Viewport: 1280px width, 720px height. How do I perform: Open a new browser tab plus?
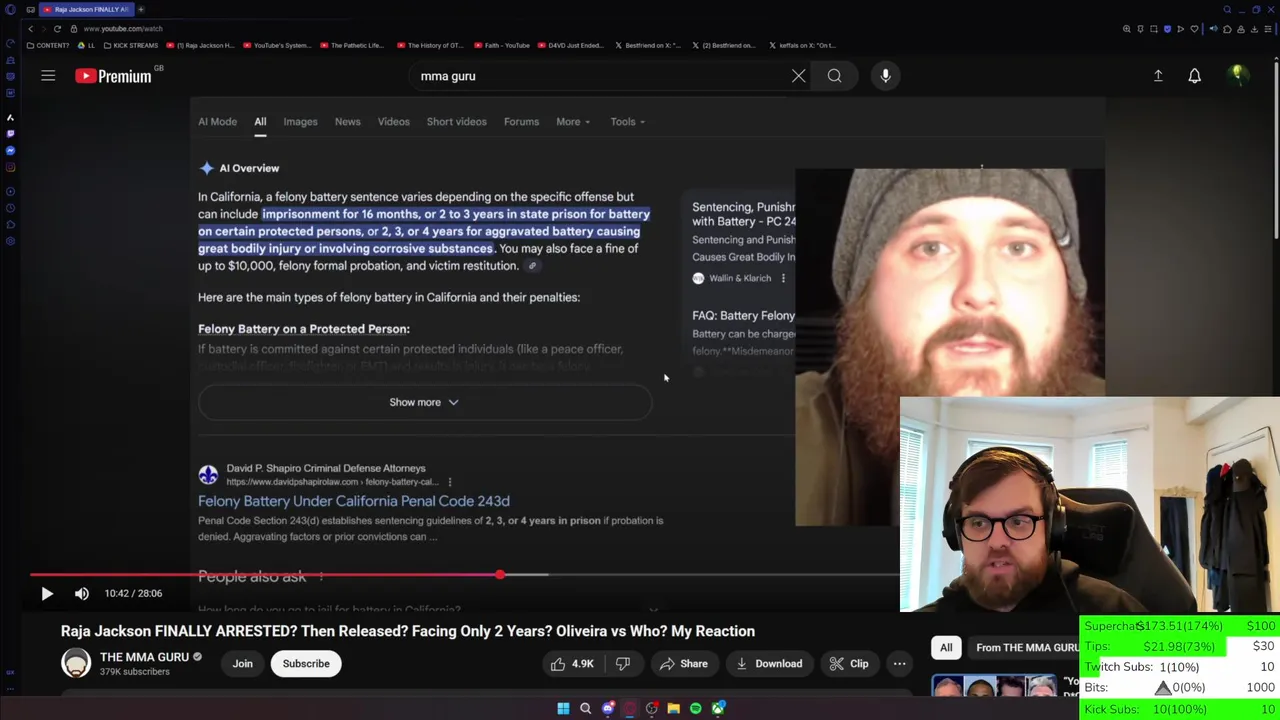(x=141, y=9)
